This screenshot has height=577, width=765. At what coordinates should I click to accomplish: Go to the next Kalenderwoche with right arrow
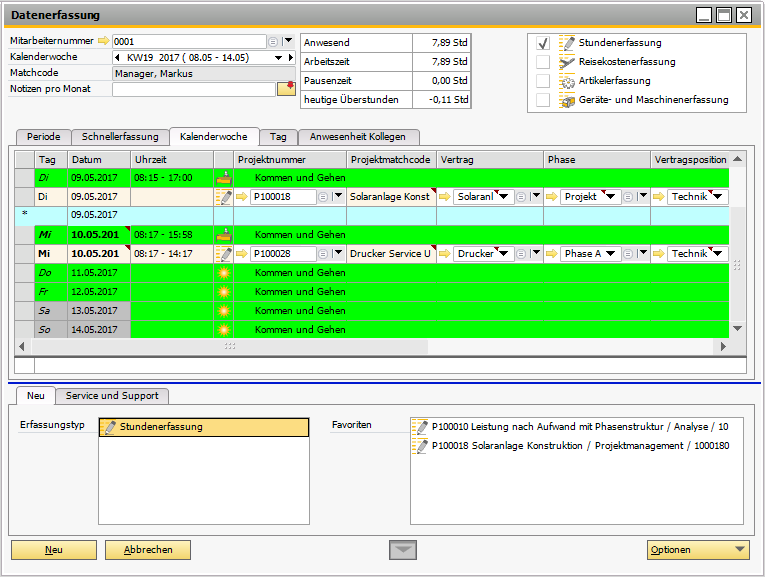coord(291,58)
